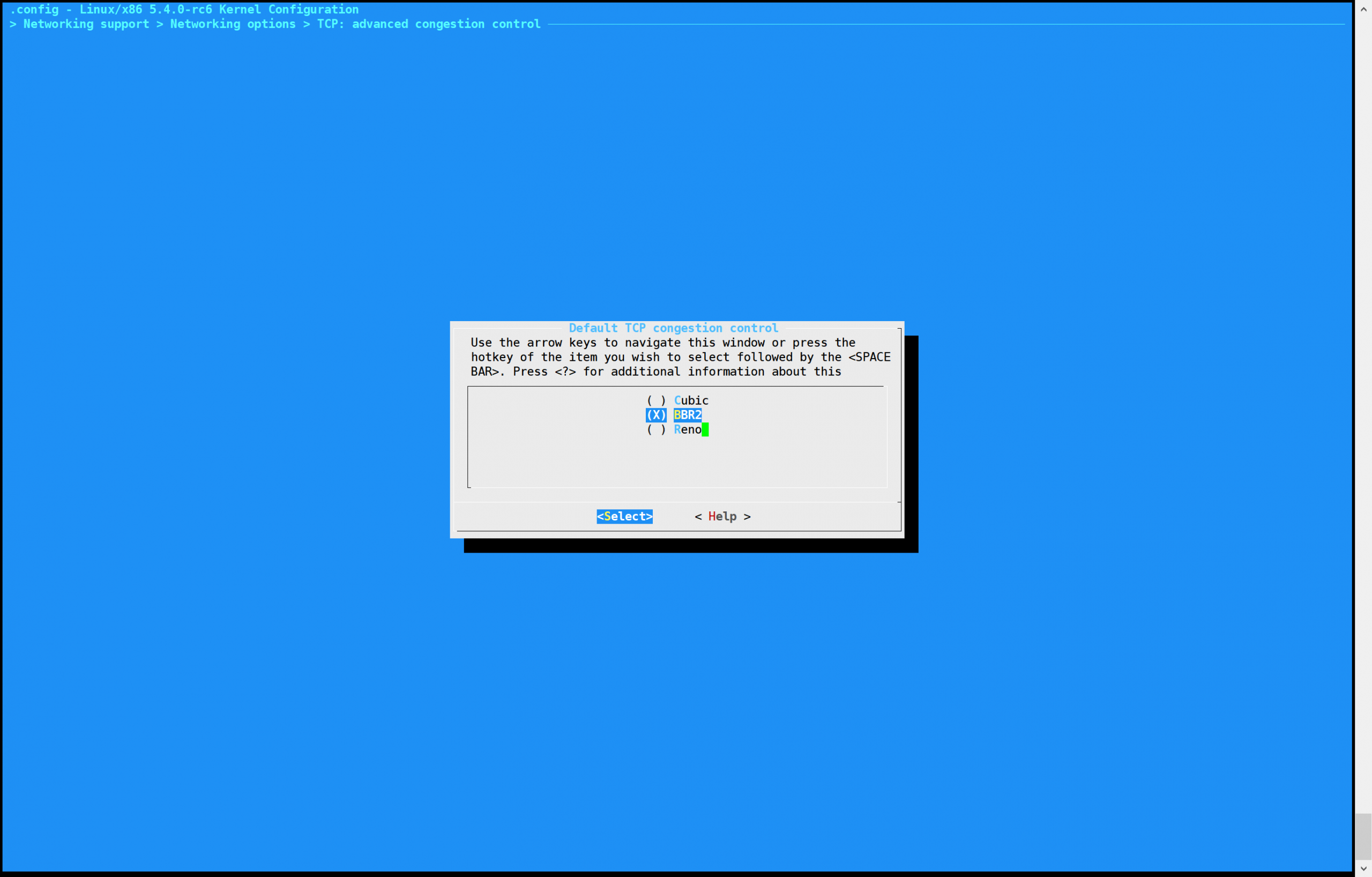This screenshot has width=1372, height=877.
Task: Click the (X) marker beside BBR2
Action: pyautogui.click(x=656, y=415)
